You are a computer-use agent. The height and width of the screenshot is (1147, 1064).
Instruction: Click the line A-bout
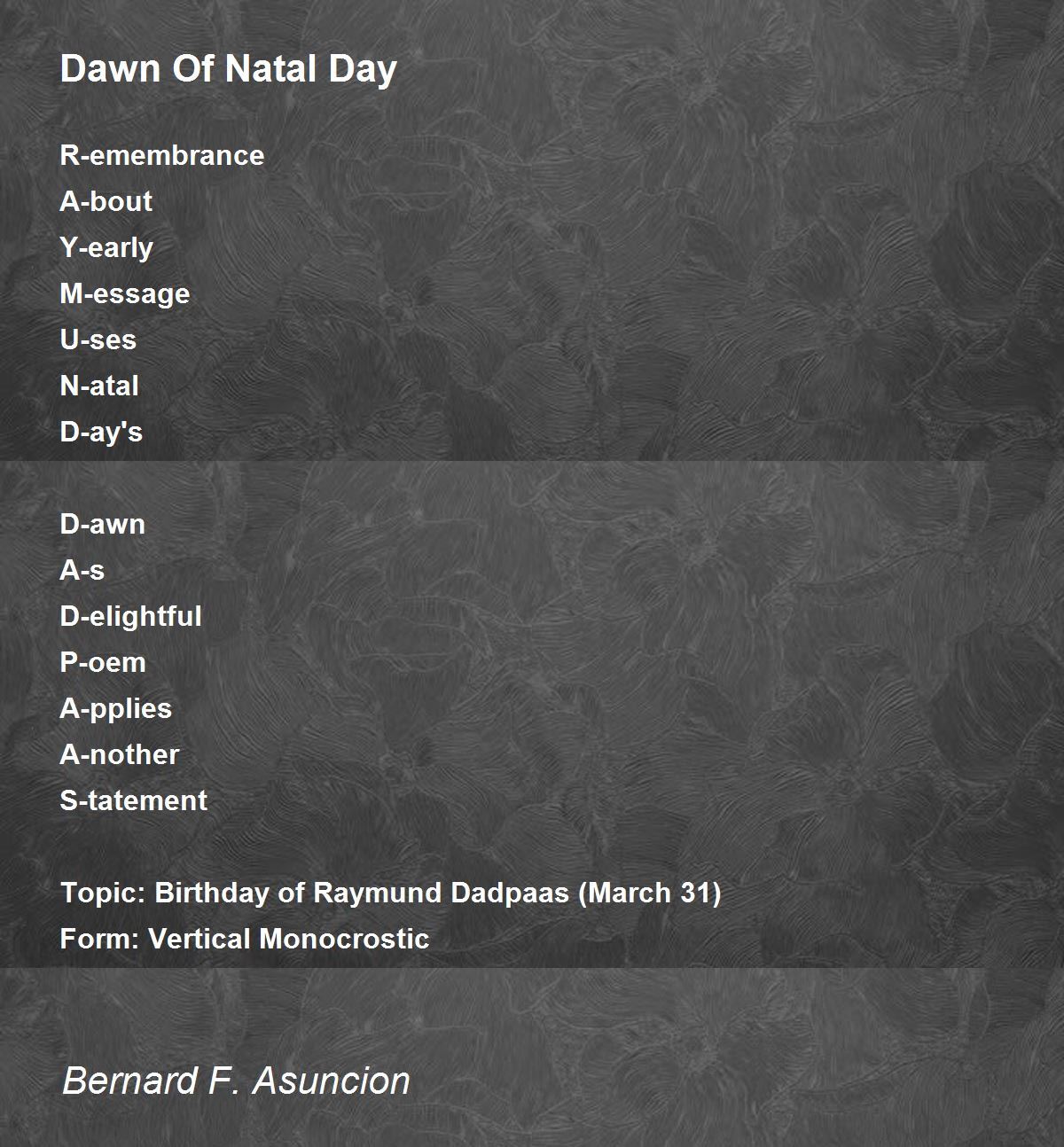(x=106, y=201)
